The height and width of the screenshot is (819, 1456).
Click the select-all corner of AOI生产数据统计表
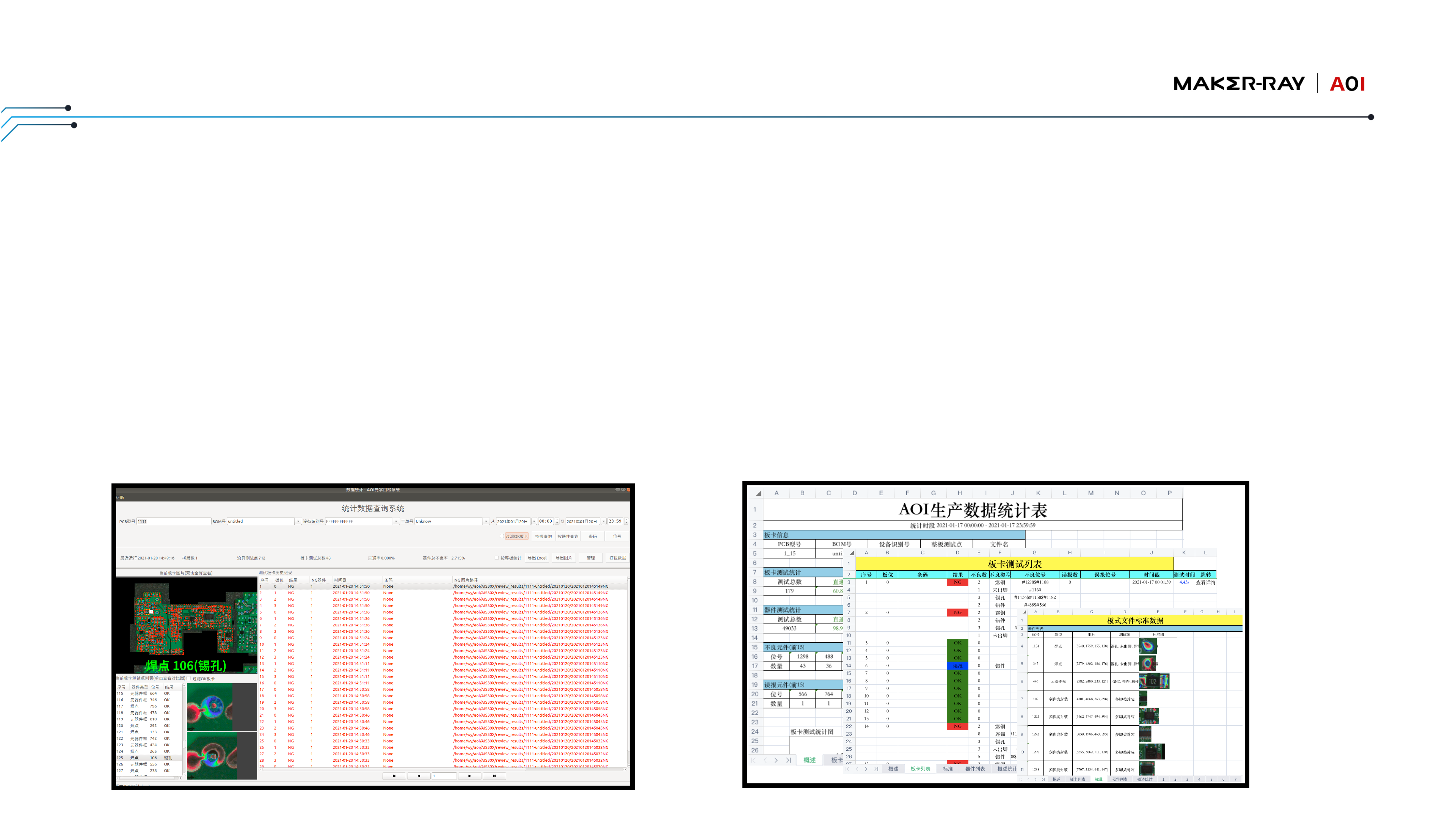tap(758, 493)
